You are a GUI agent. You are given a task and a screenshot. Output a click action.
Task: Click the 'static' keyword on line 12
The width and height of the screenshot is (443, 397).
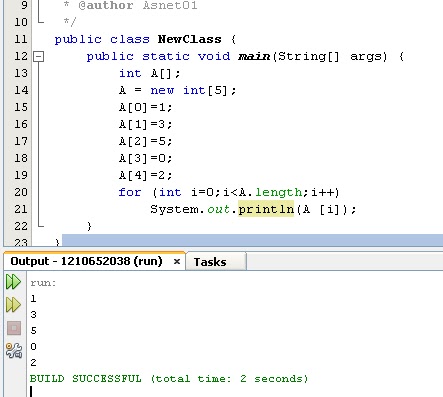tap(166, 56)
